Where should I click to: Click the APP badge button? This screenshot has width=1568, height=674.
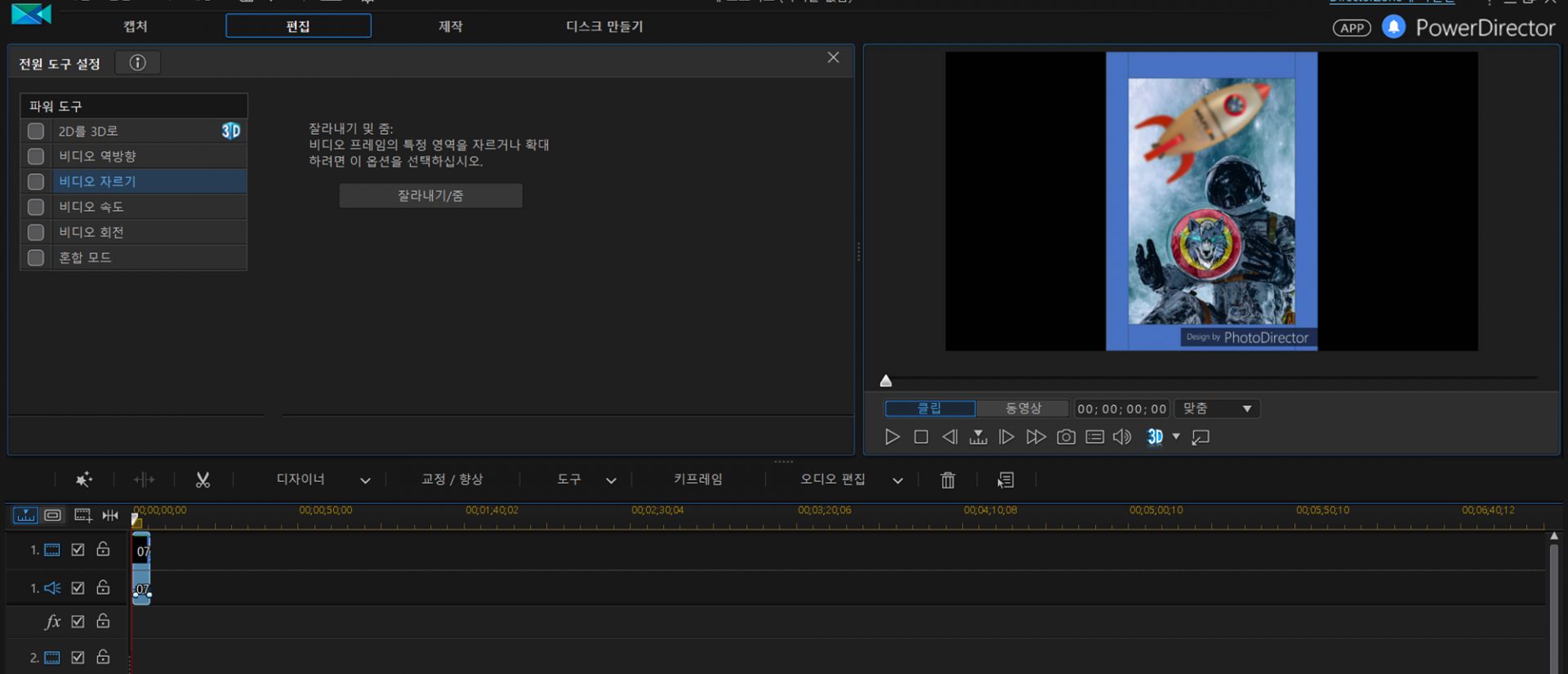(x=1352, y=28)
